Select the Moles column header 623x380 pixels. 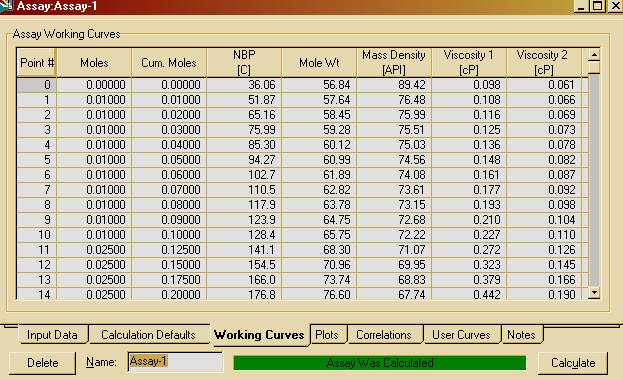click(x=94, y=62)
